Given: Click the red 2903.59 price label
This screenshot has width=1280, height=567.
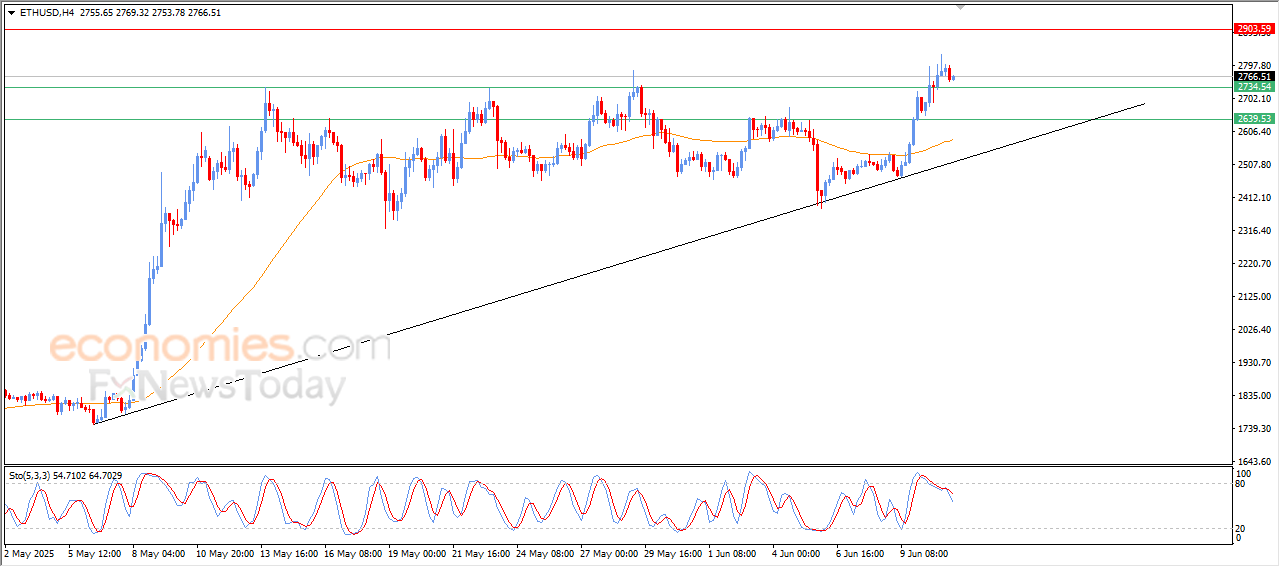Looking at the screenshot, I should pyautogui.click(x=1254, y=29).
